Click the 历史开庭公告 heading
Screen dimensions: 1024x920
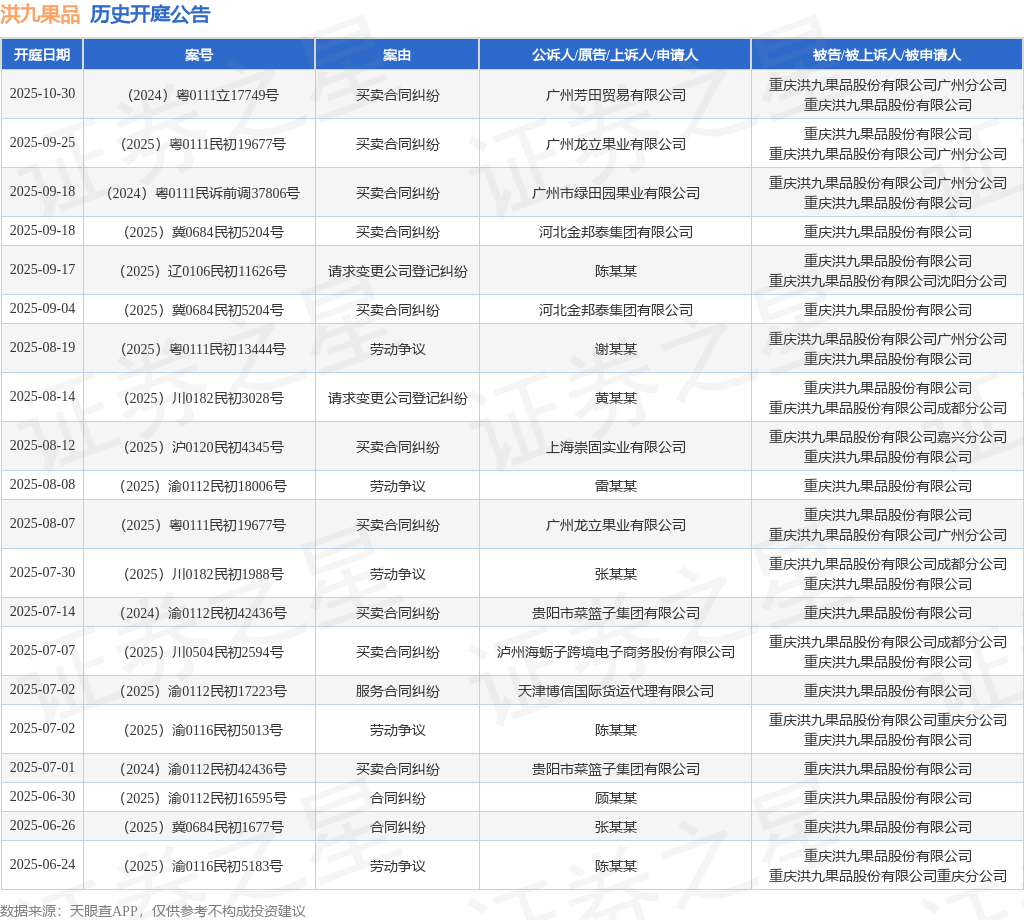[x=150, y=14]
